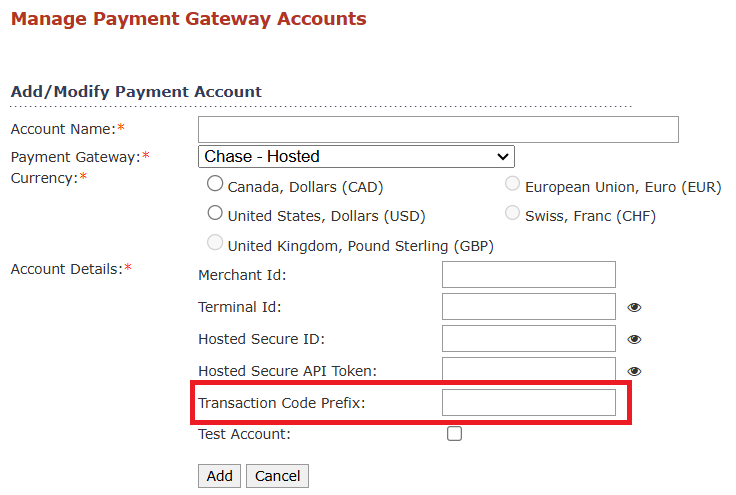The image size is (736, 495).
Task: Click into the Merchant Id field
Action: point(529,274)
